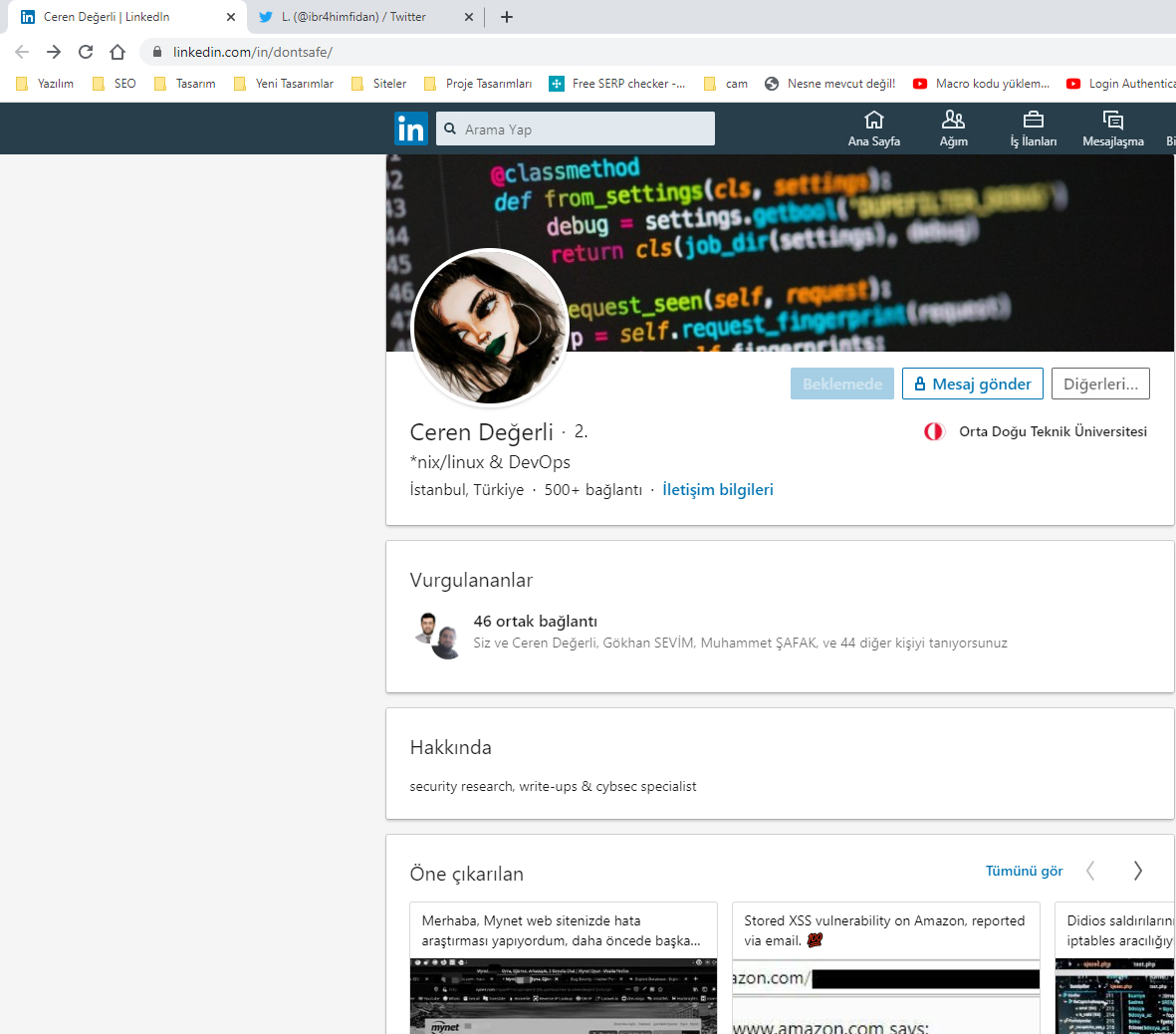Reload the page with refresh icon
Screen dimensions: 1176x1034
point(86,52)
